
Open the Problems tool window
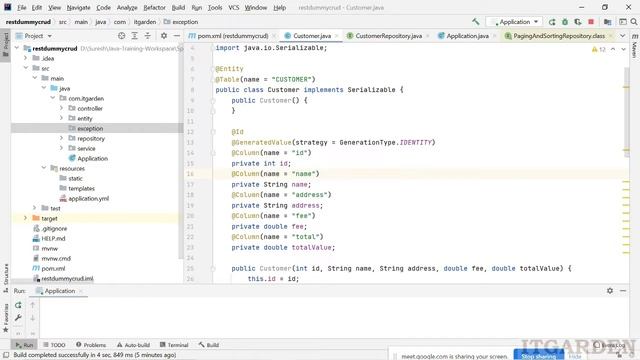coord(91,345)
